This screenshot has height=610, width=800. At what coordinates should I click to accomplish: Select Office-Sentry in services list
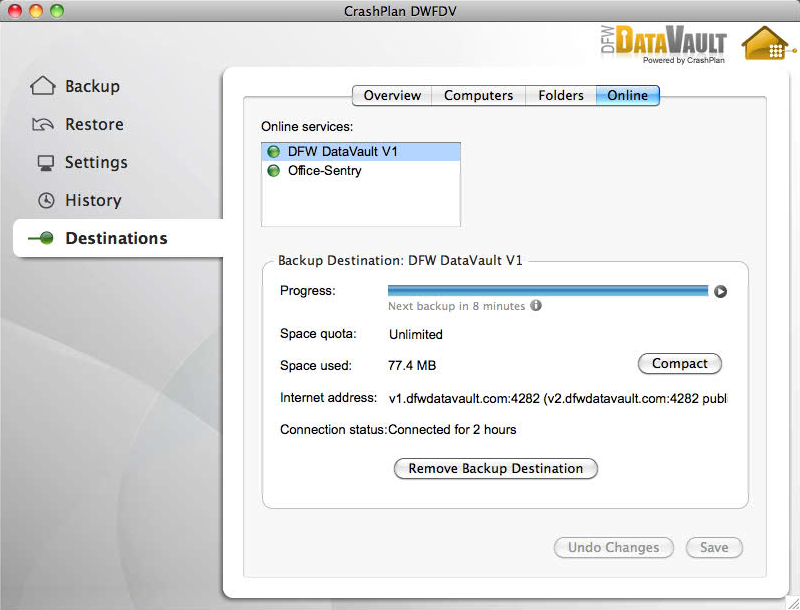point(361,170)
